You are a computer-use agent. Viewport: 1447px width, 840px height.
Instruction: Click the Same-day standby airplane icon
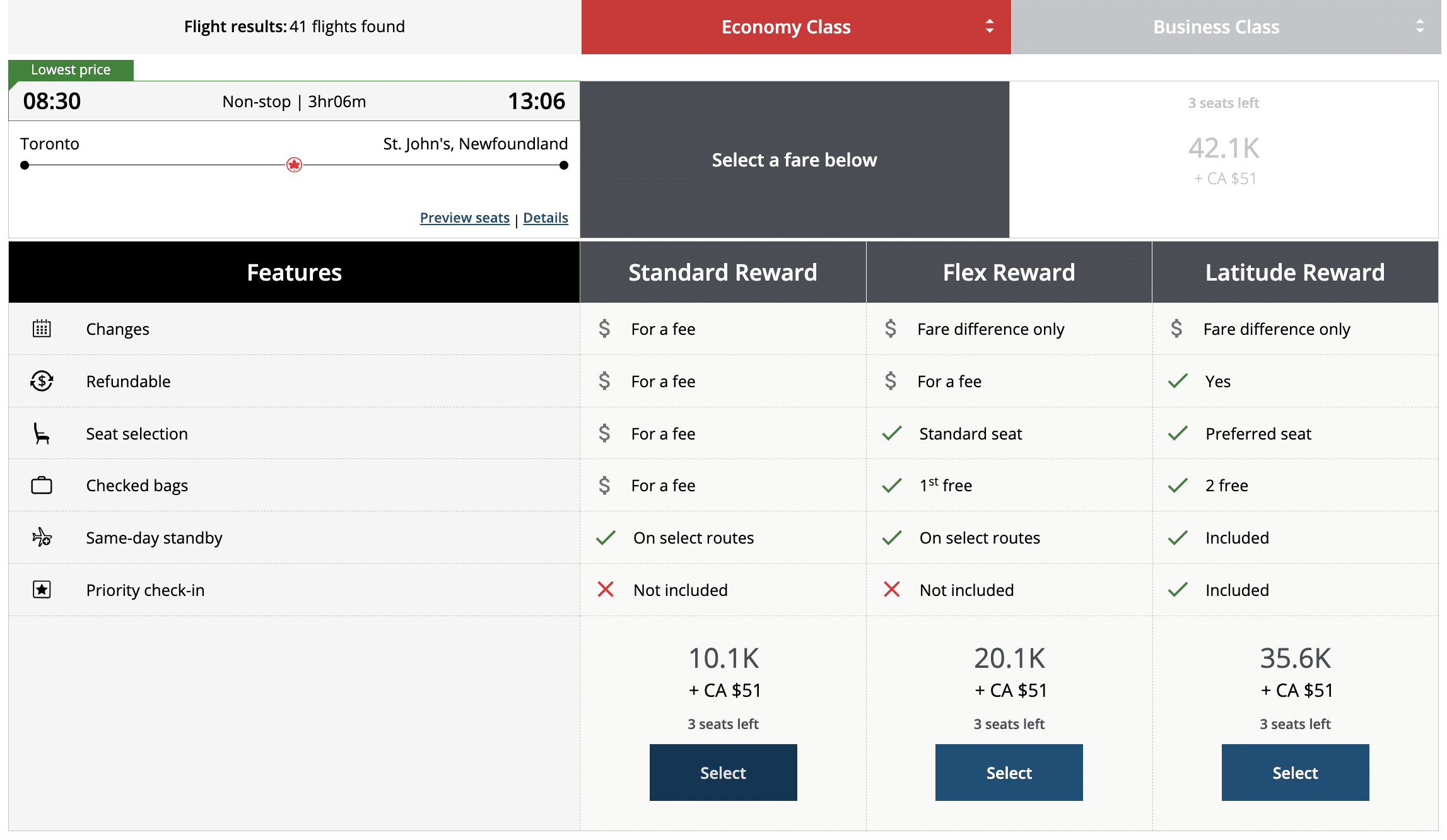(x=42, y=537)
